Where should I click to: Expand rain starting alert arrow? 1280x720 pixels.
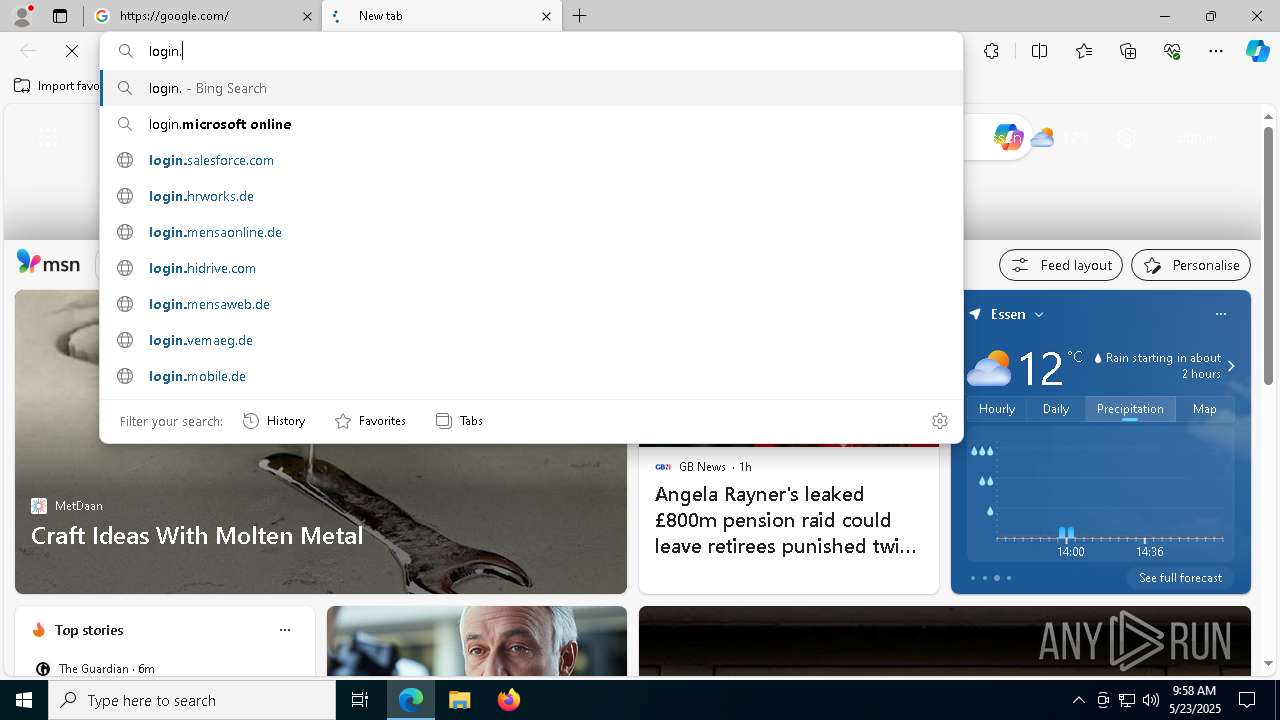(x=1231, y=366)
